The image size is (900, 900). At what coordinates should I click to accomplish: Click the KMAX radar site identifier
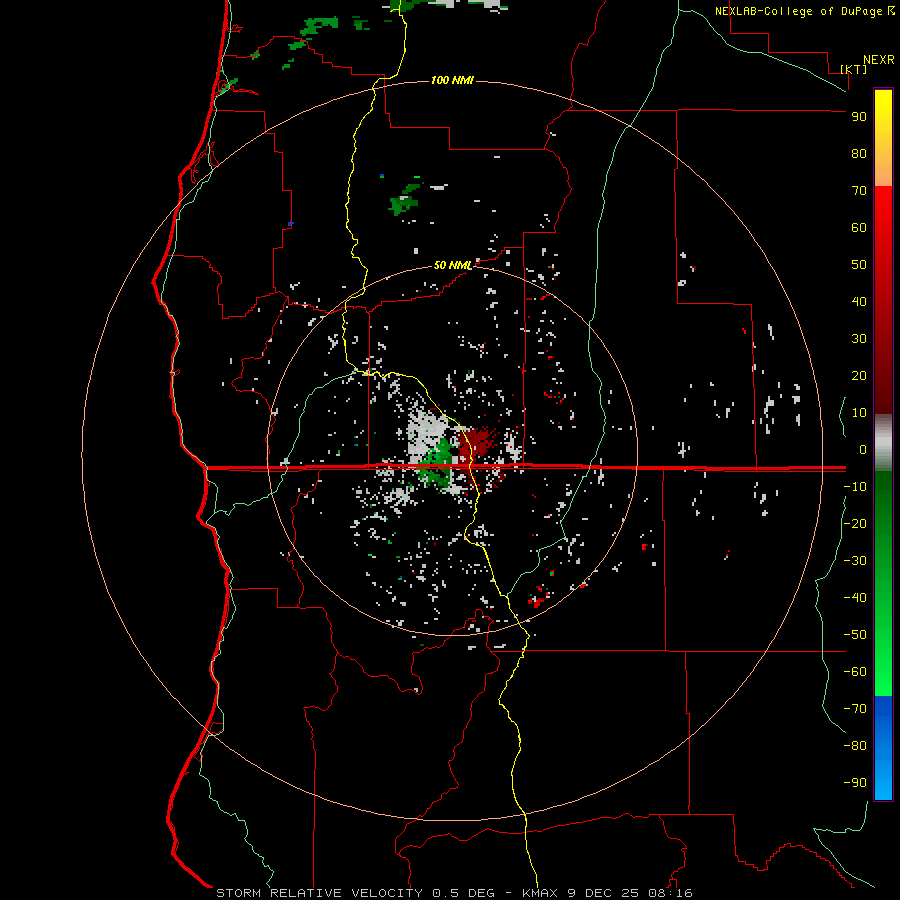click(x=541, y=893)
